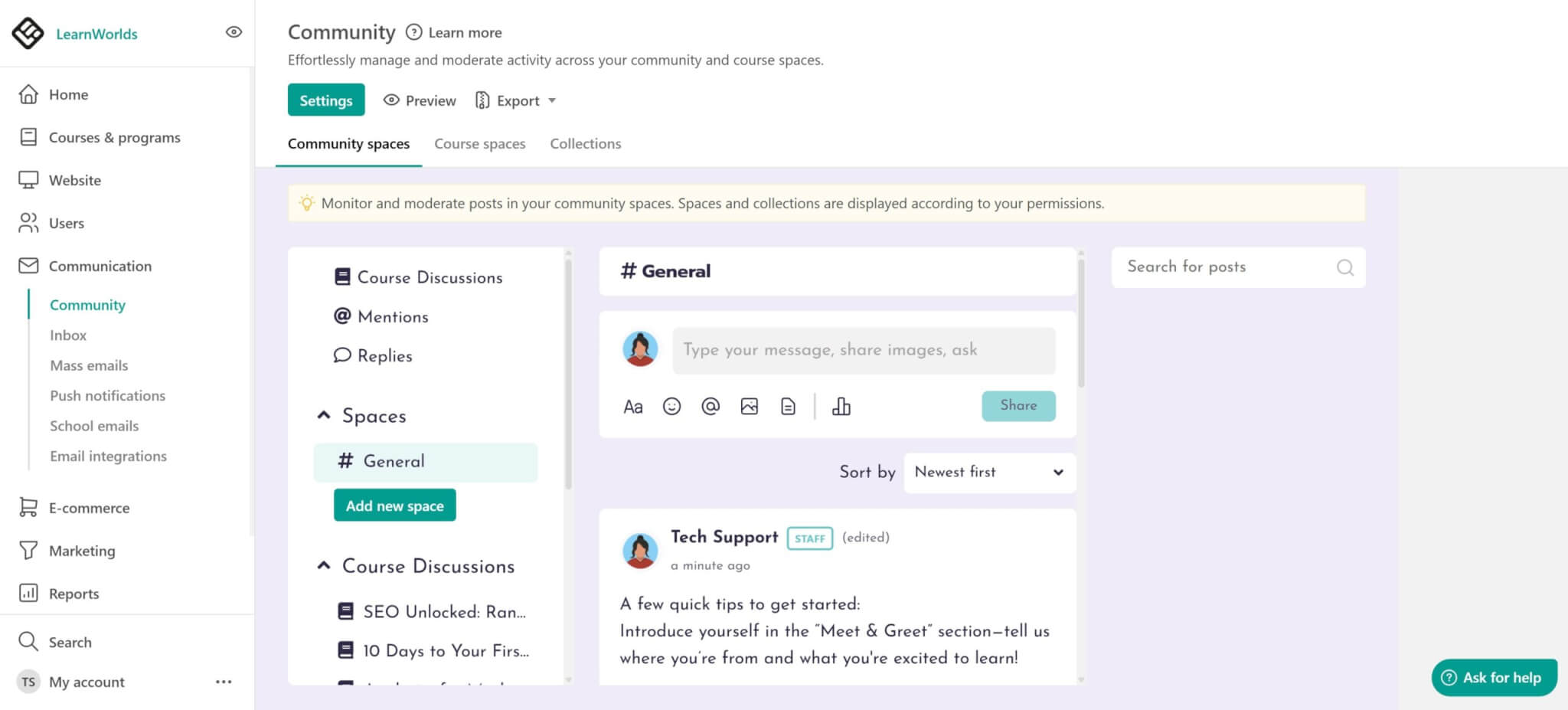Image resolution: width=1568 pixels, height=710 pixels.
Task: Click the Learn more link next to Community
Action: [463, 32]
